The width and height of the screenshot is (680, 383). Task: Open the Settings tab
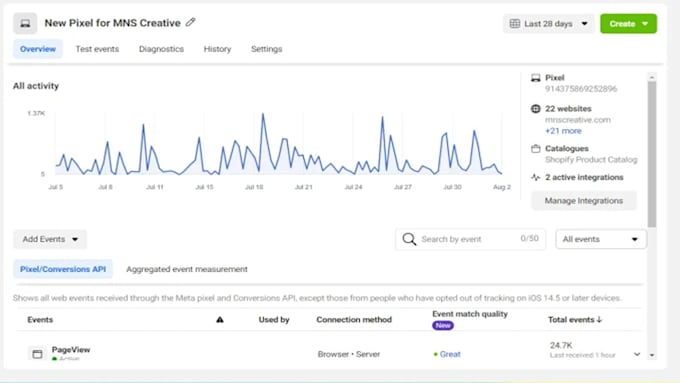pyautogui.click(x=266, y=49)
